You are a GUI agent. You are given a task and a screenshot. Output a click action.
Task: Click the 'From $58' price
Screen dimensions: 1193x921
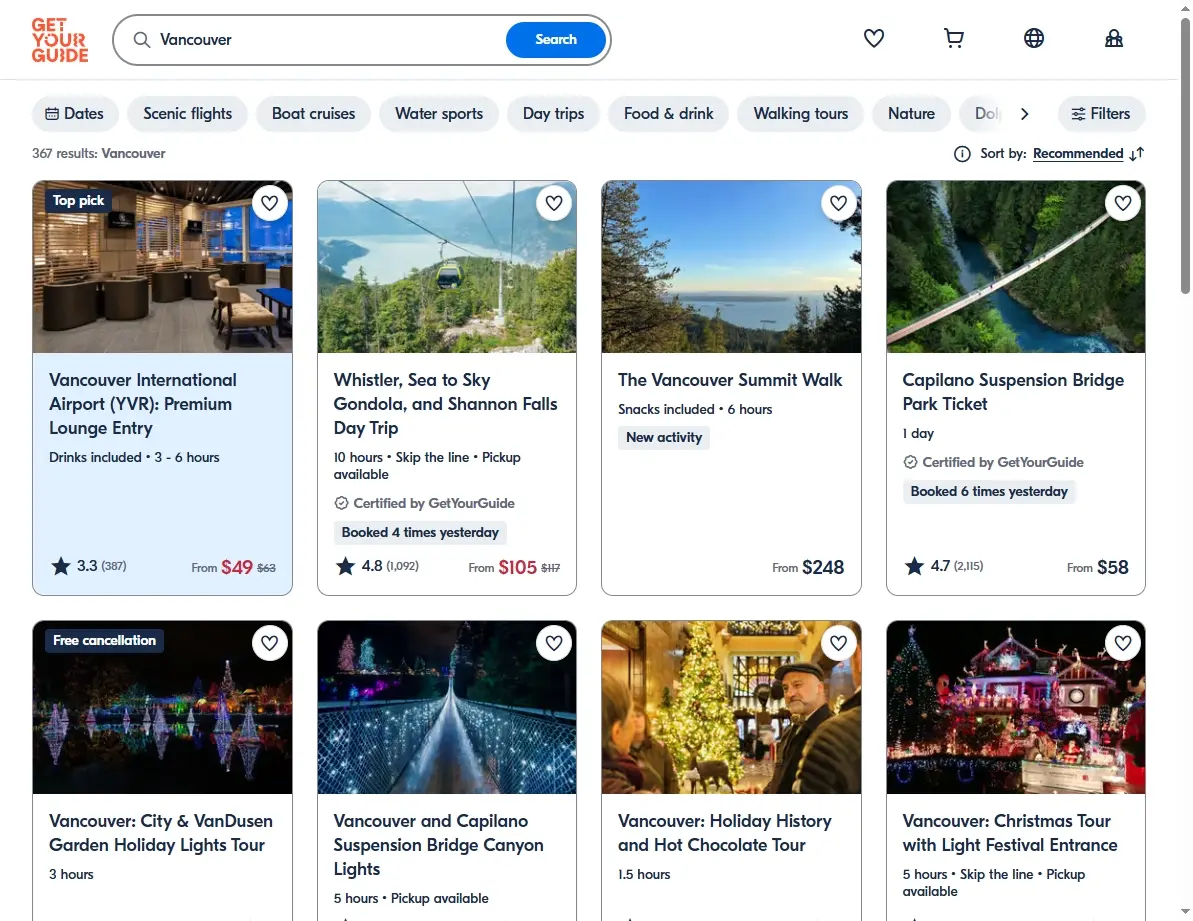[1097, 567]
